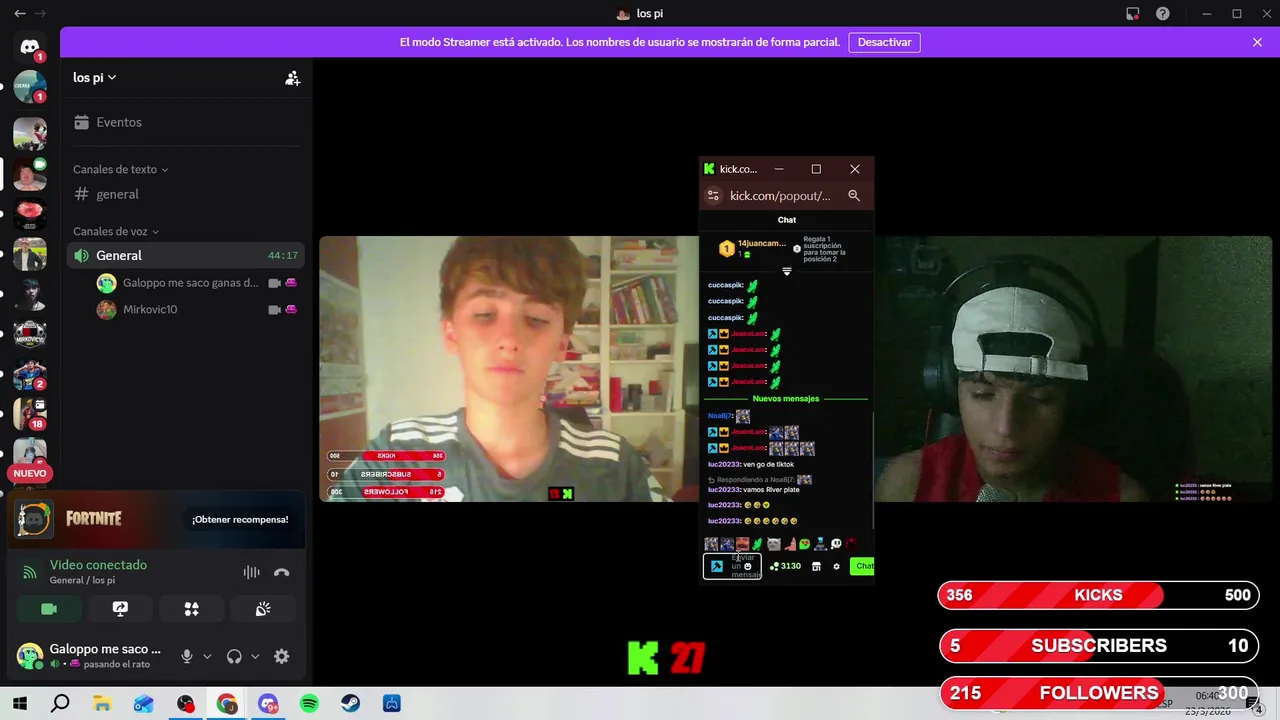The width and height of the screenshot is (1280, 720).
Task: Open the activities launcher button
Action: 191,608
